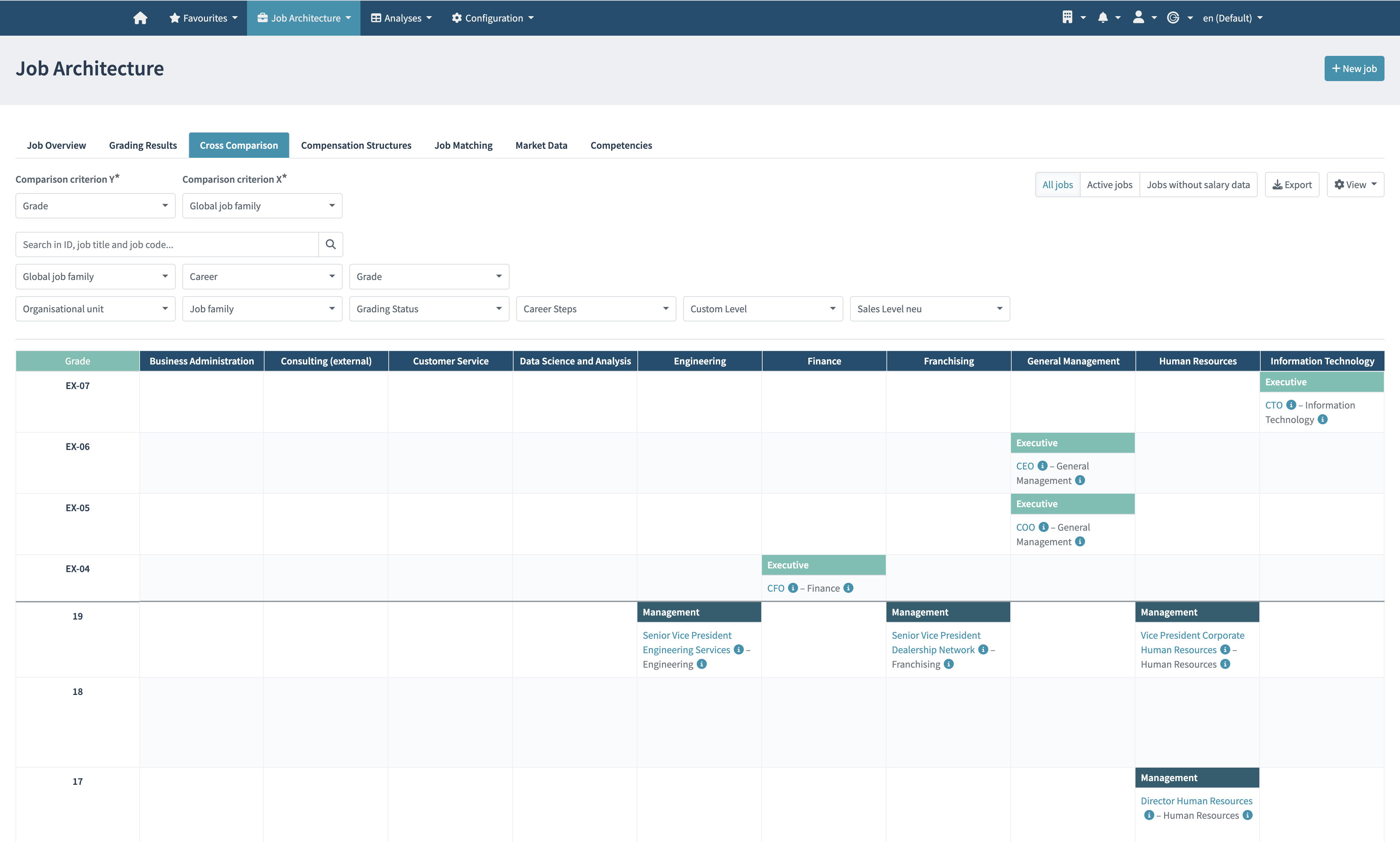Select the All jobs filter
This screenshot has height=842, width=1400.
point(1057,184)
